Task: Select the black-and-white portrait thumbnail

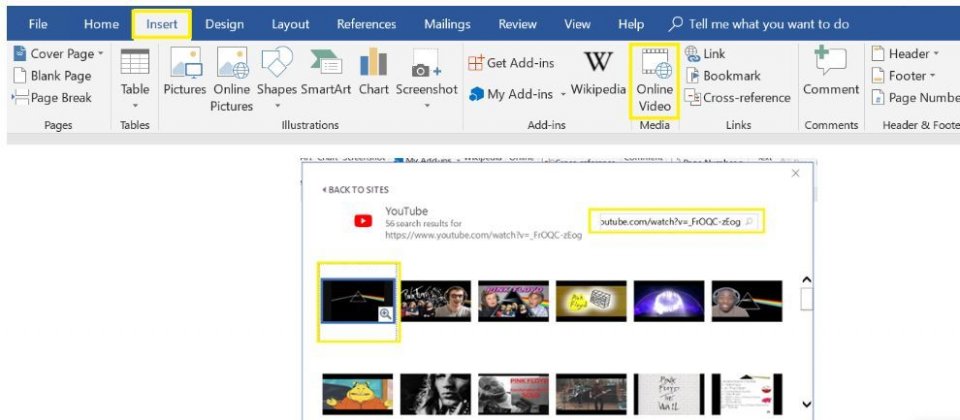Action: 435,394
